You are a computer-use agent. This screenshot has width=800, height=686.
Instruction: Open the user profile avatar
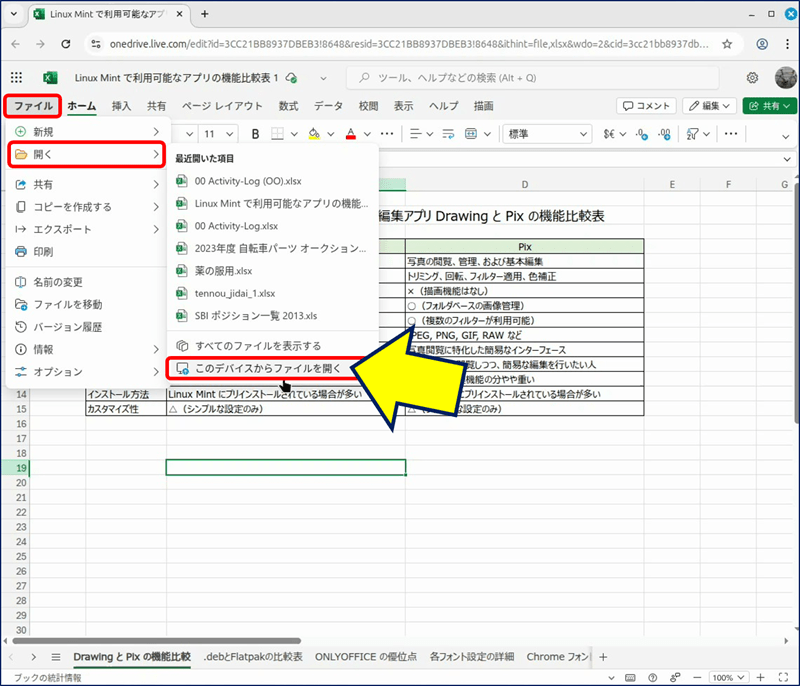[785, 78]
